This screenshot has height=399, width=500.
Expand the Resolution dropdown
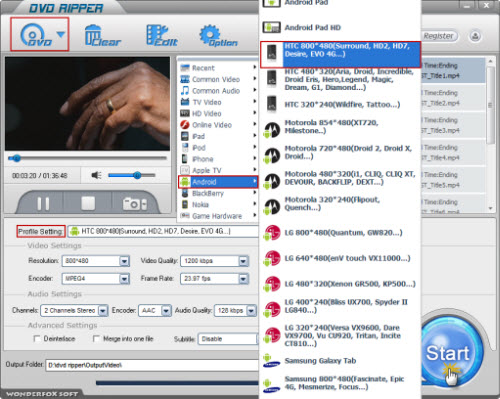(124, 261)
